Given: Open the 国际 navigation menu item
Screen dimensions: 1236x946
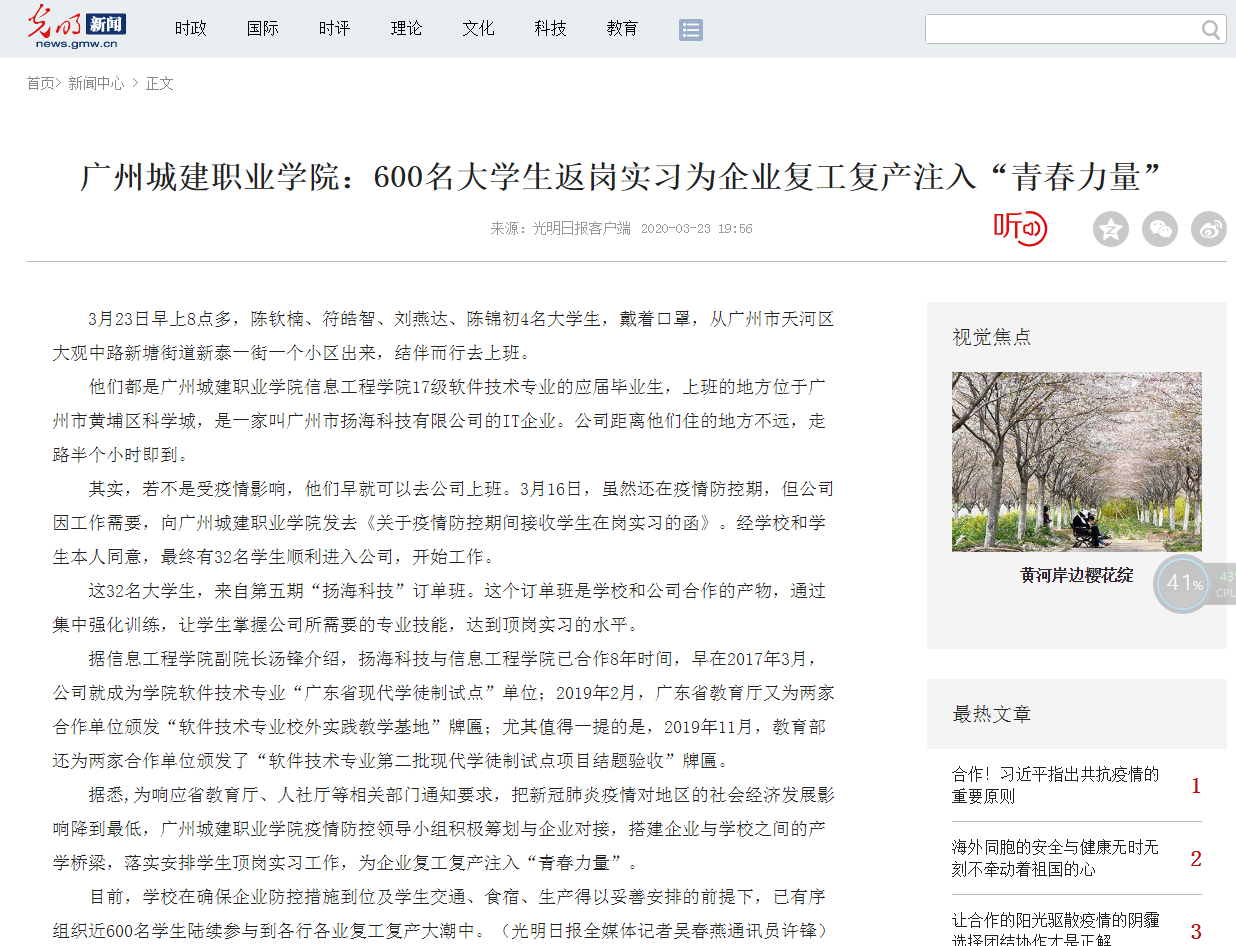Looking at the screenshot, I should pyautogui.click(x=262, y=28).
